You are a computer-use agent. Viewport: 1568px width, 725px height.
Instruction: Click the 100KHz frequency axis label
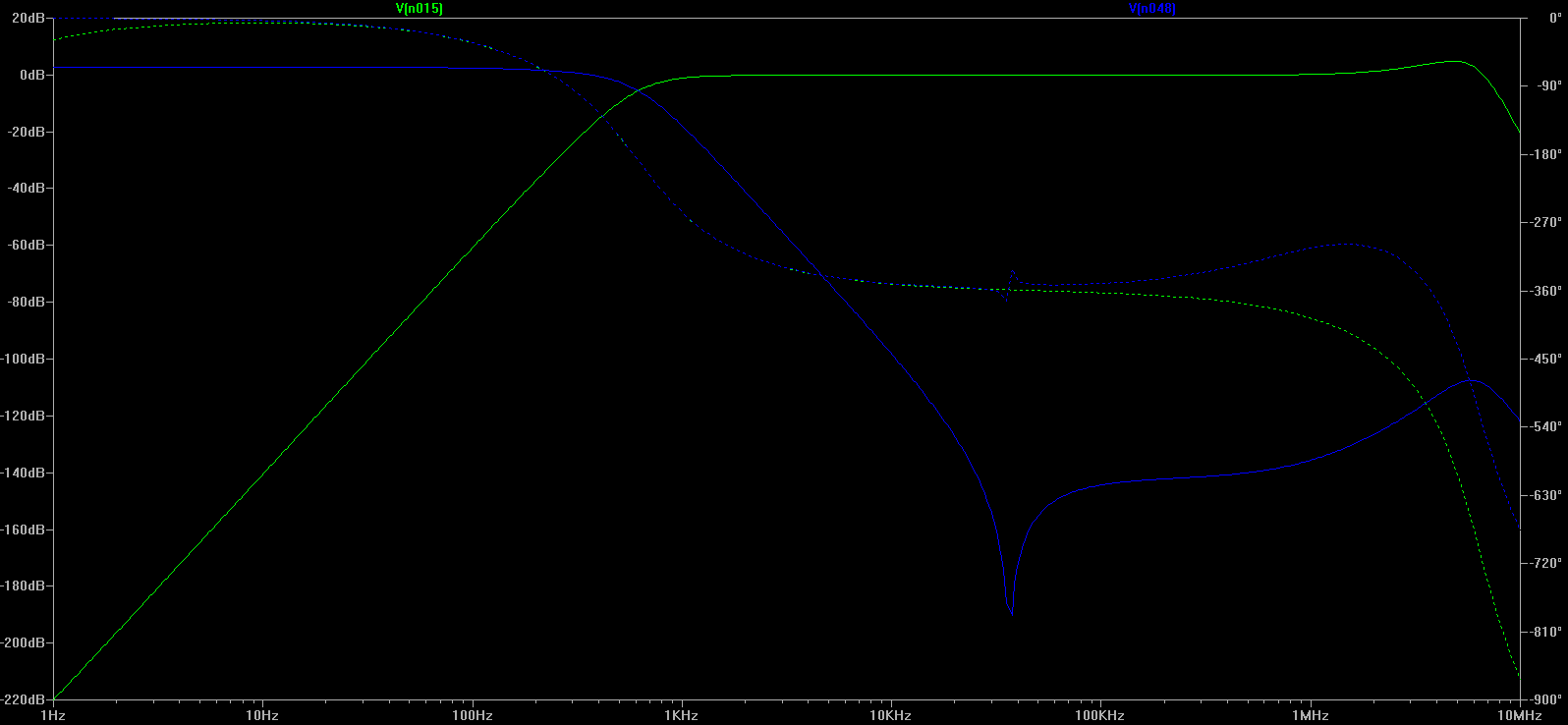tap(1099, 715)
